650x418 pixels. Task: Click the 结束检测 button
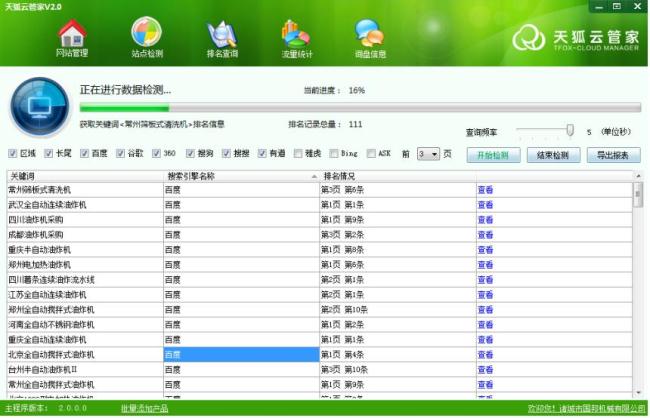click(x=553, y=155)
